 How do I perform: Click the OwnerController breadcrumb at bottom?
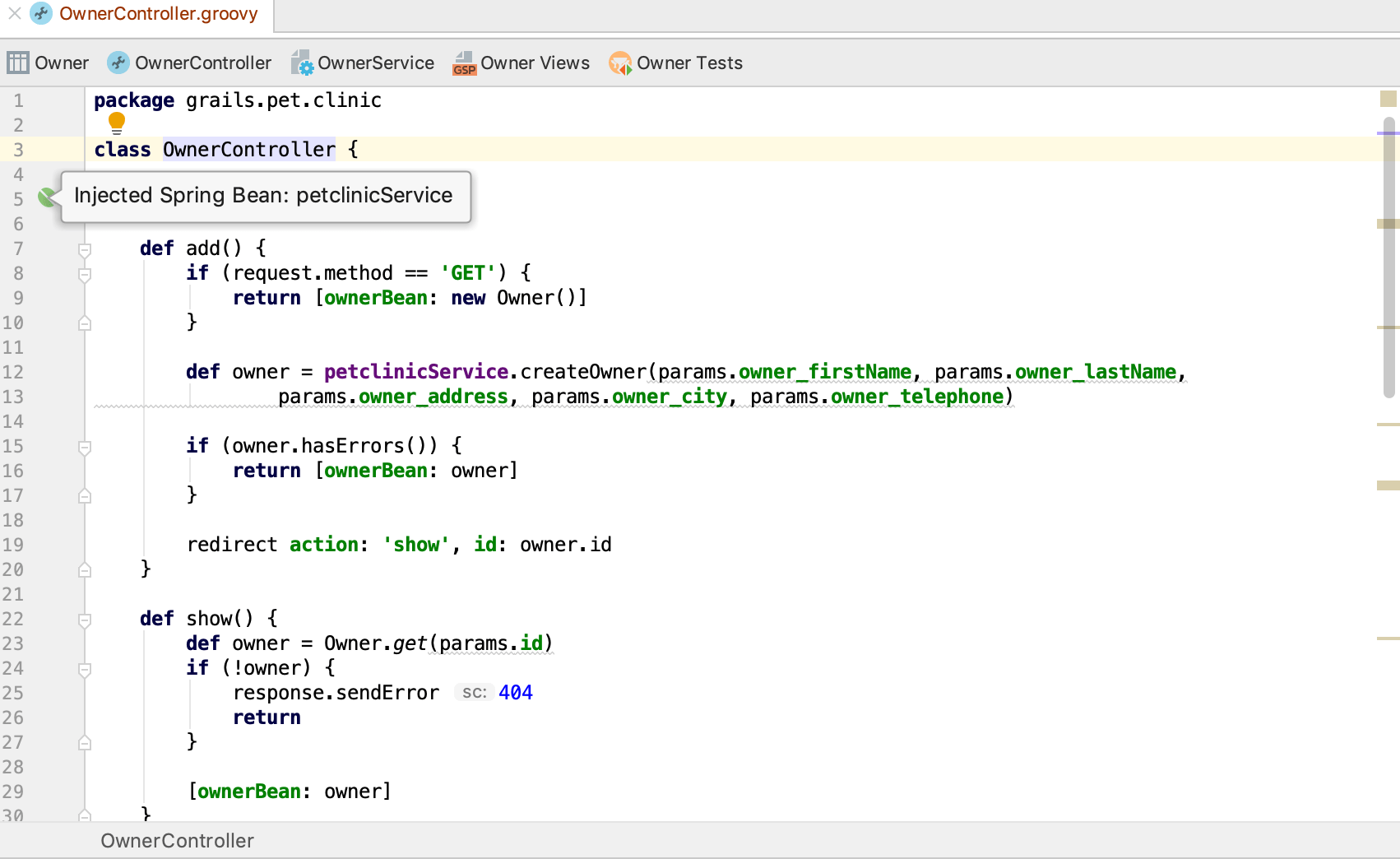(x=177, y=841)
